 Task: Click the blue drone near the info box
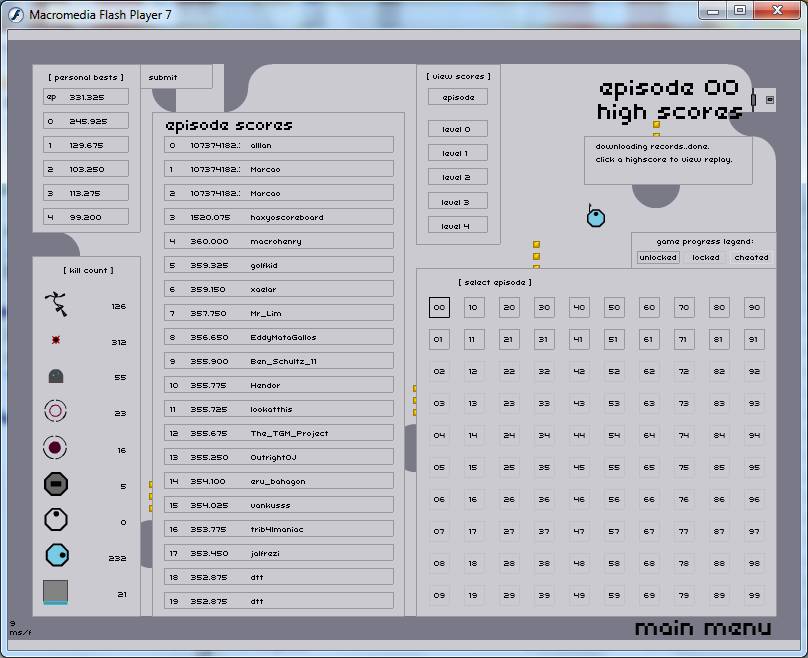[595, 217]
